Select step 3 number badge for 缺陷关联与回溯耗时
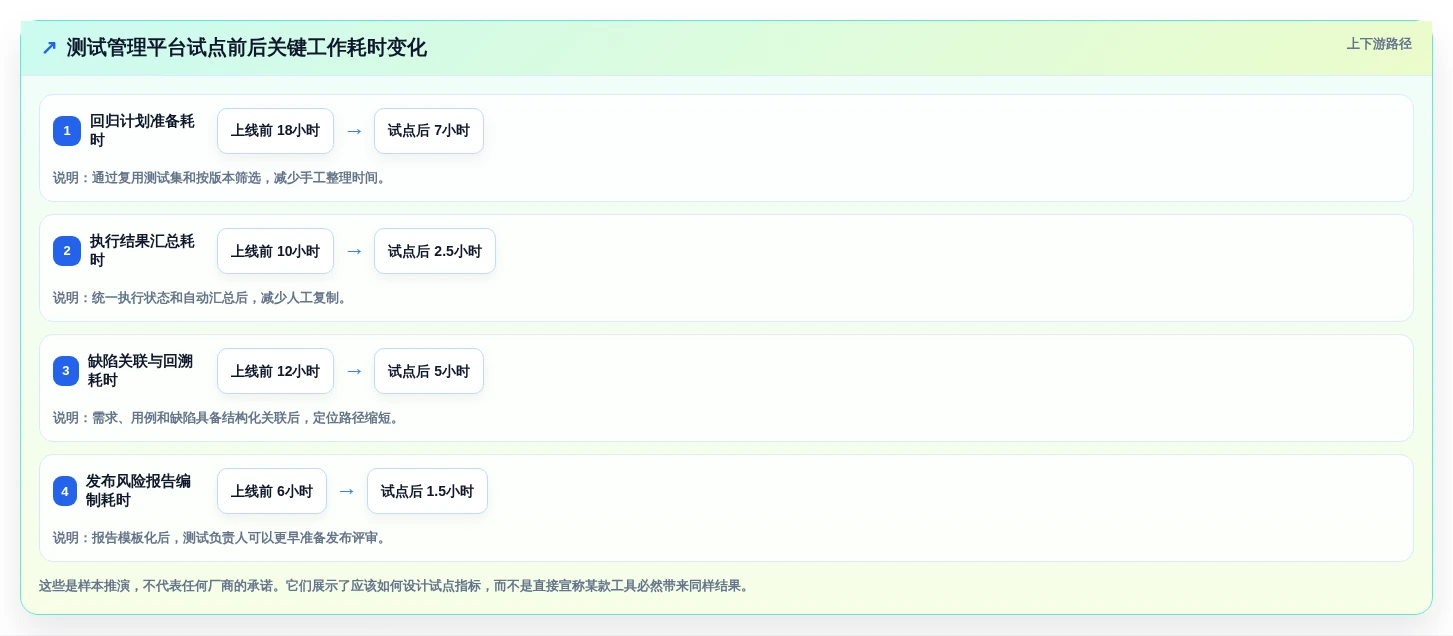The width and height of the screenshot is (1453, 636). [66, 371]
